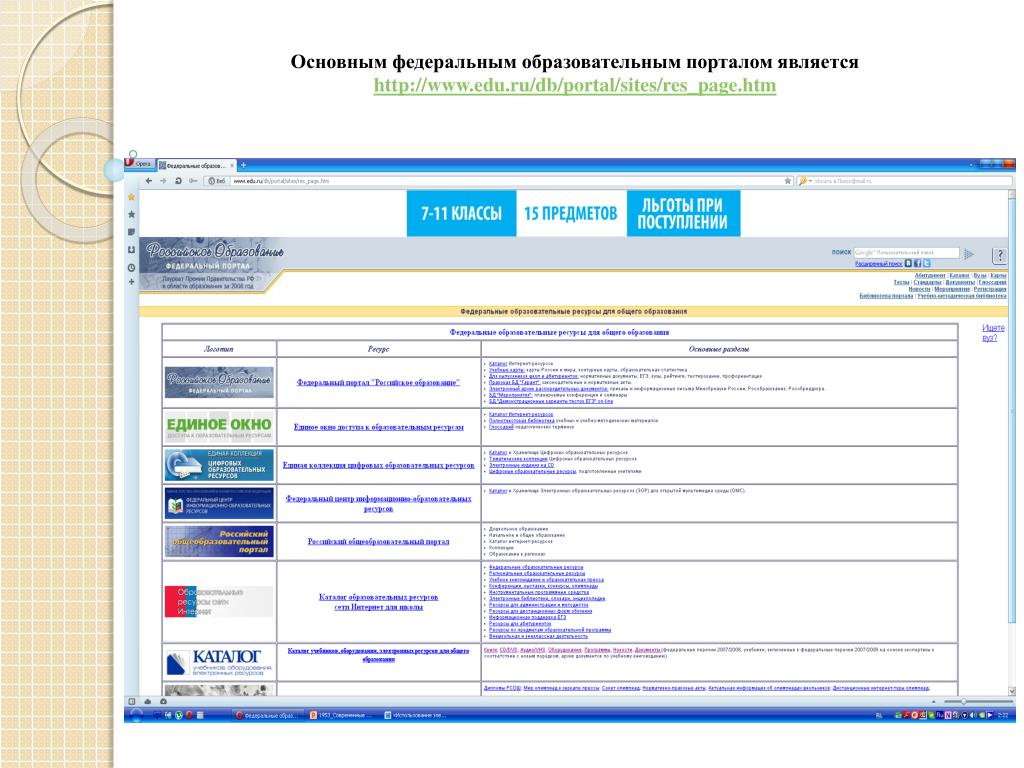
Task: Open Федеральный центр информационно-образовательных ресурсов link
Action: click(x=378, y=504)
